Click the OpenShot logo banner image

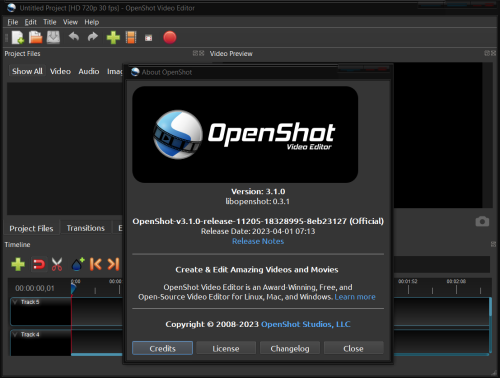pyautogui.click(x=245, y=134)
